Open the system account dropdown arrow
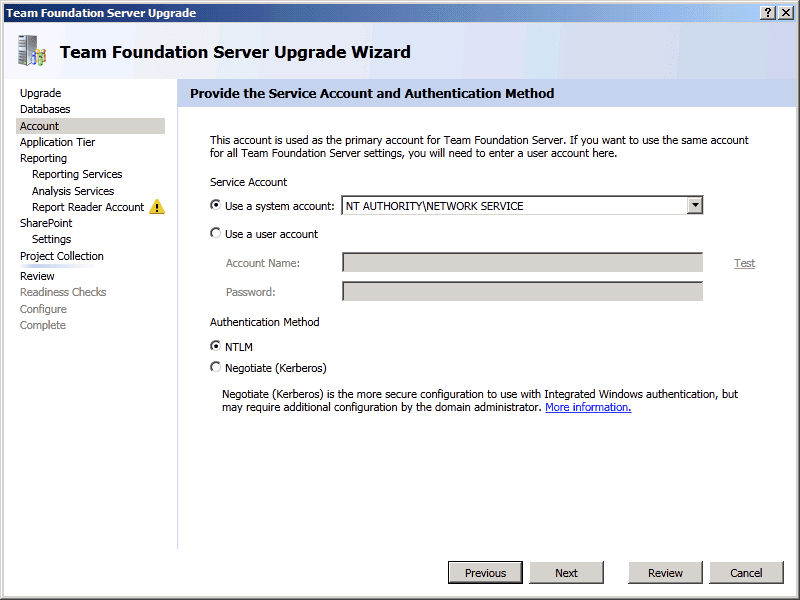Image resolution: width=800 pixels, height=600 pixels. point(695,206)
